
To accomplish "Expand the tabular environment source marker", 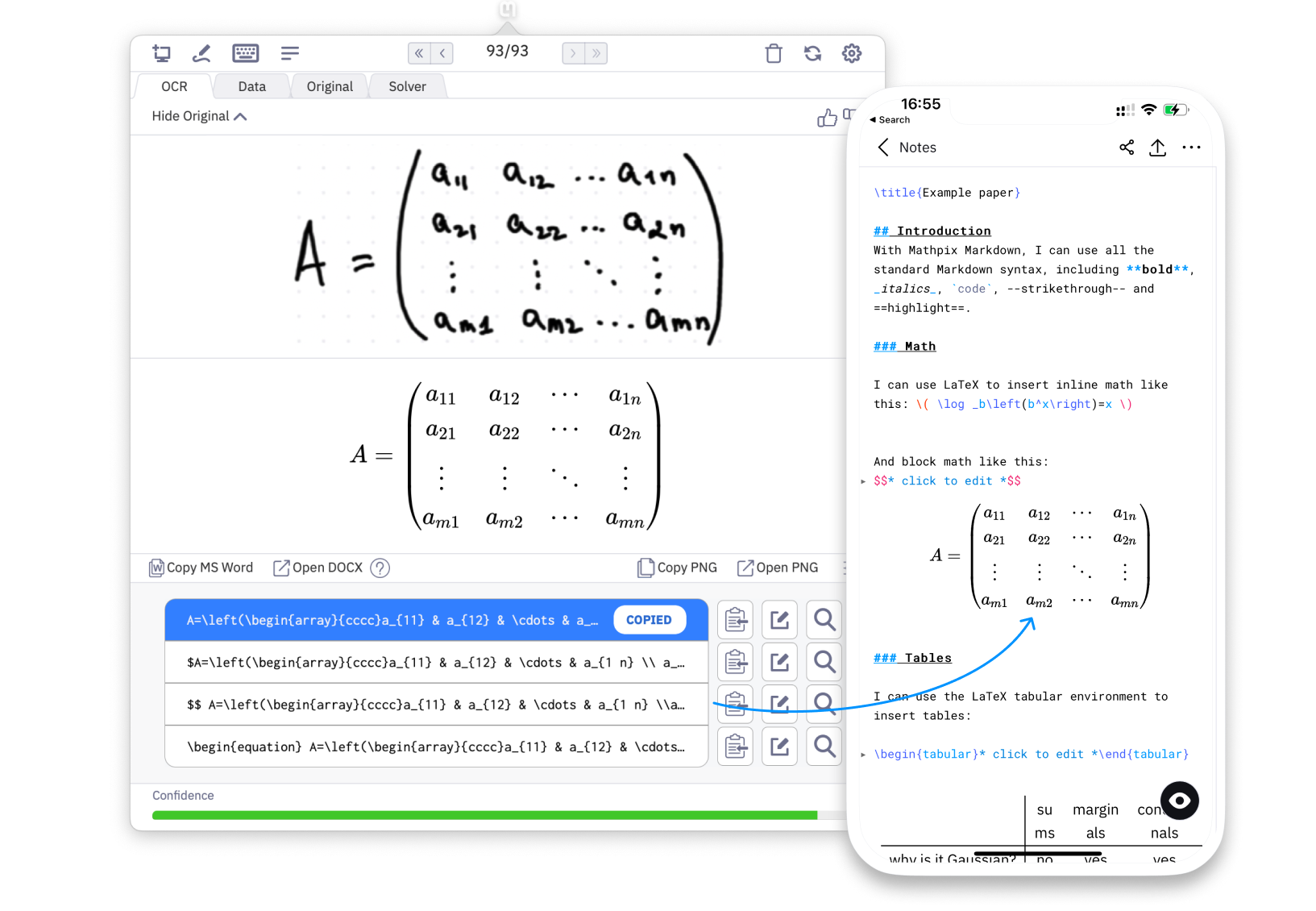I will (x=862, y=754).
